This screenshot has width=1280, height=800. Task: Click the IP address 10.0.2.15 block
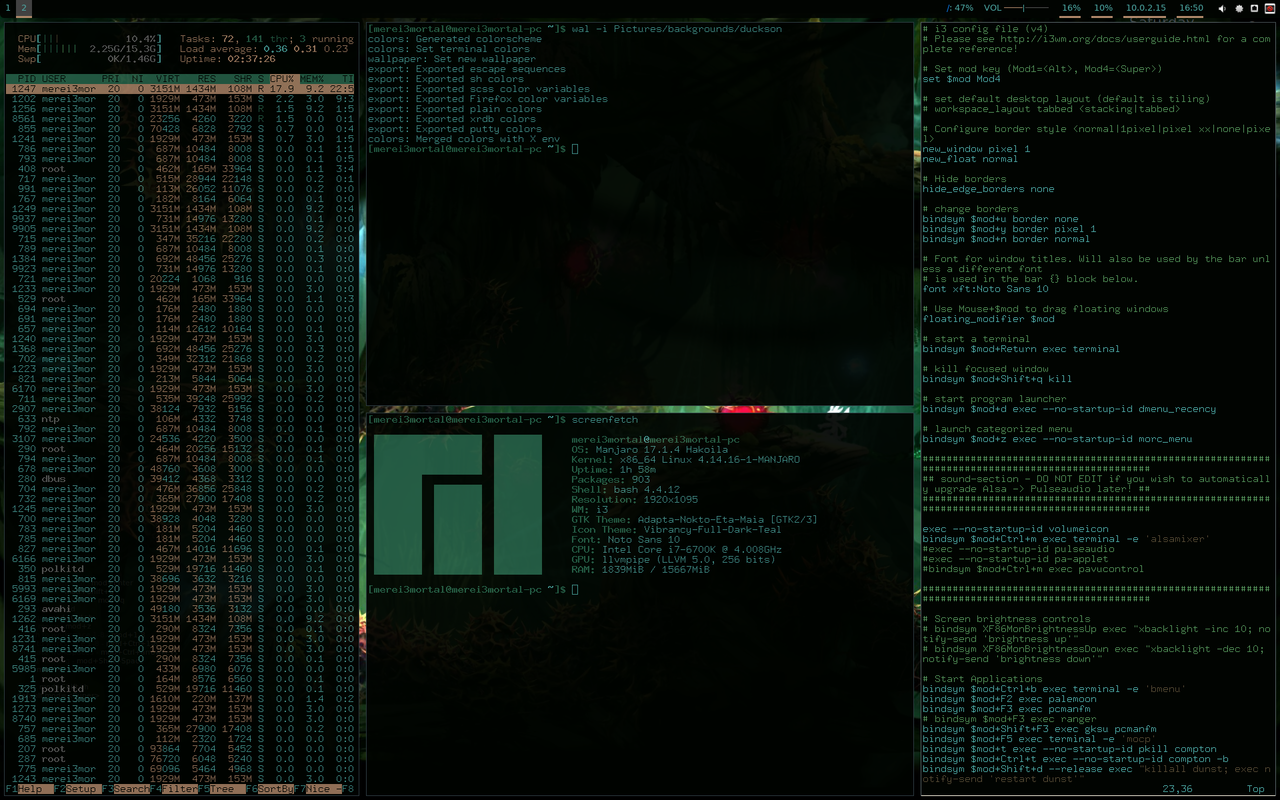(x=1145, y=8)
